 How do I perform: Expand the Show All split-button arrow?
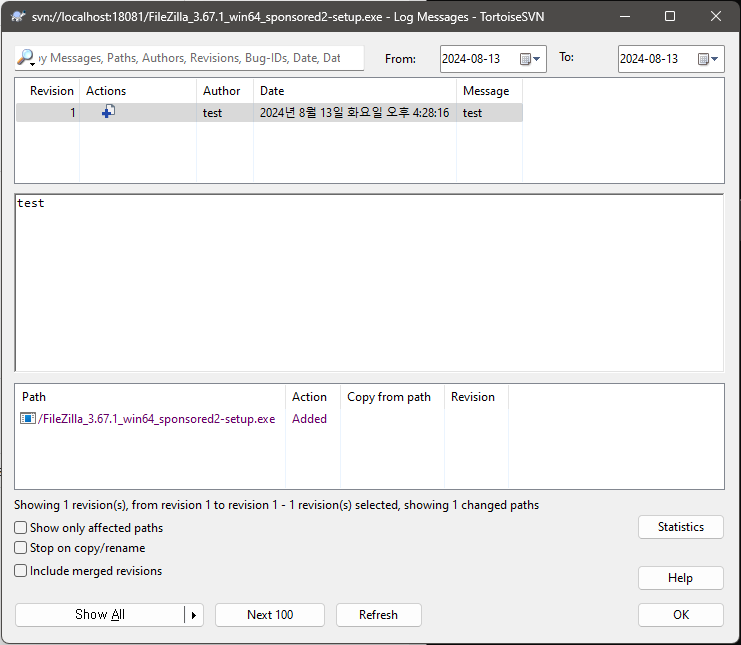[194, 615]
